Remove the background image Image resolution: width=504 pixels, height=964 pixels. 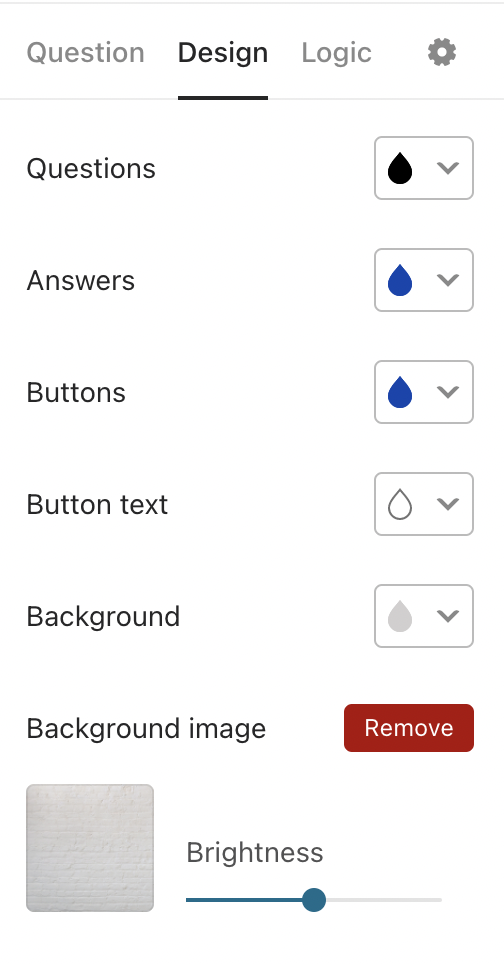(x=409, y=728)
